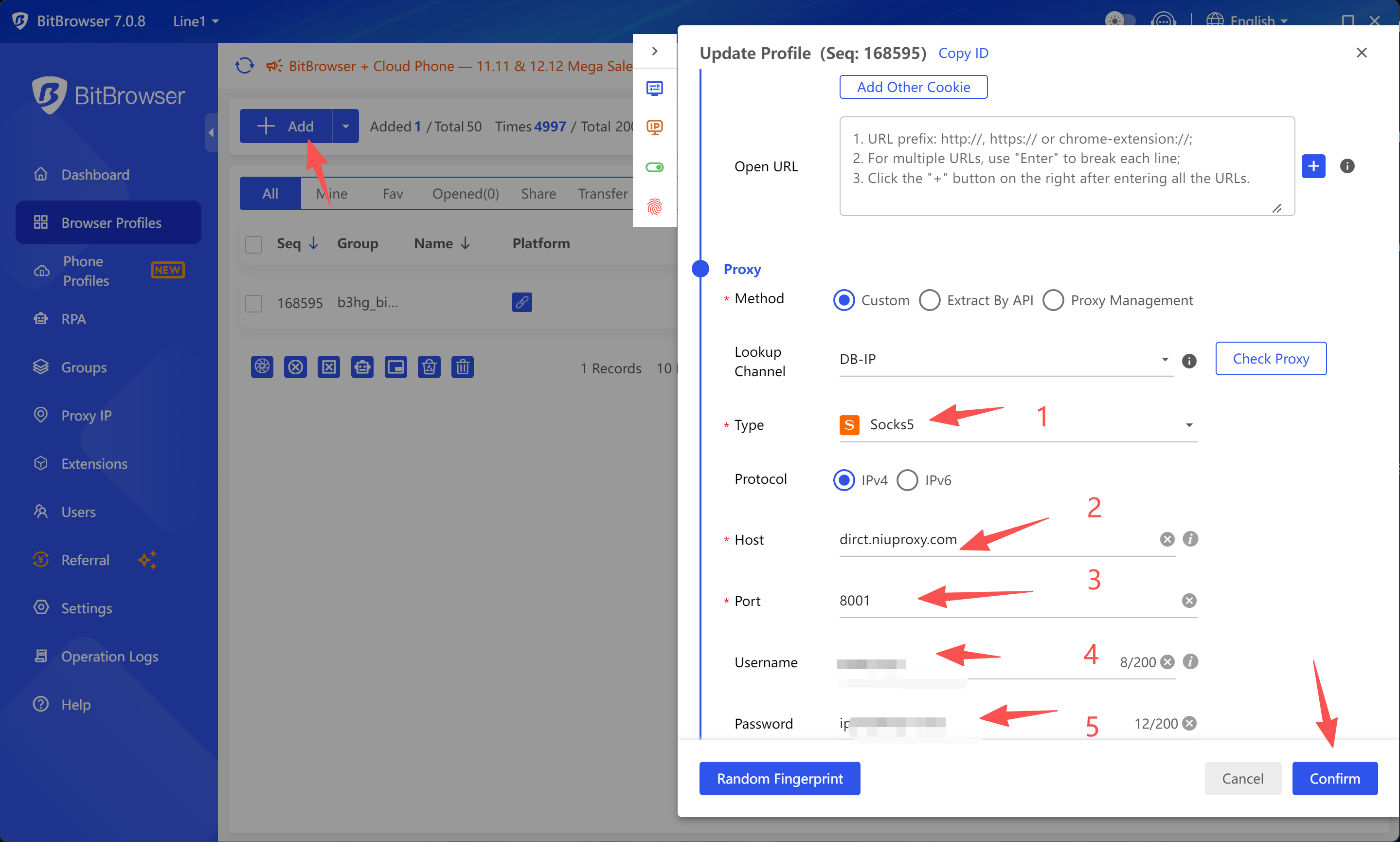
Task: Switch to the Opened(0) tab
Action: (x=466, y=194)
